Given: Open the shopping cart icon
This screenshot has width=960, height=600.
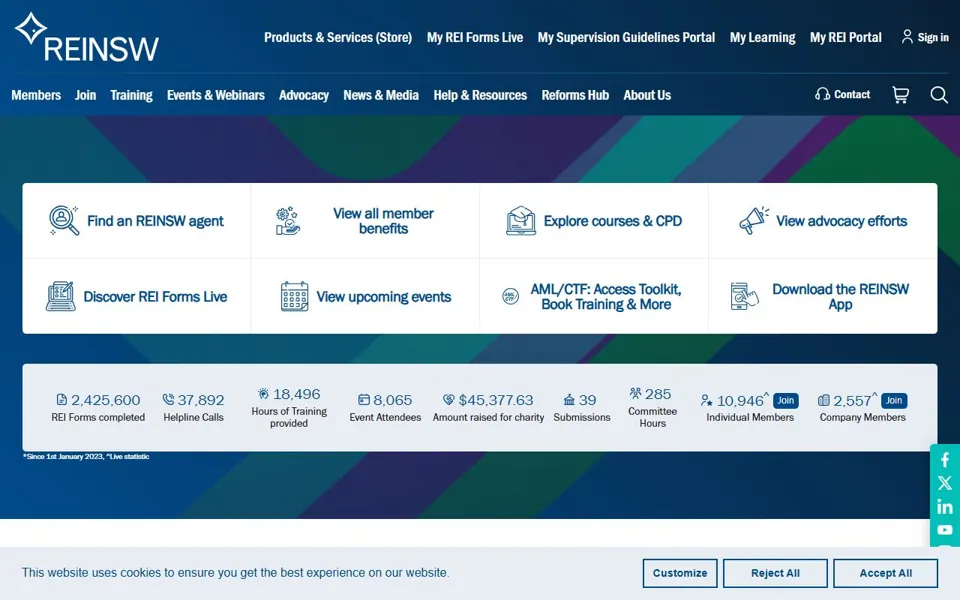Looking at the screenshot, I should click(900, 95).
